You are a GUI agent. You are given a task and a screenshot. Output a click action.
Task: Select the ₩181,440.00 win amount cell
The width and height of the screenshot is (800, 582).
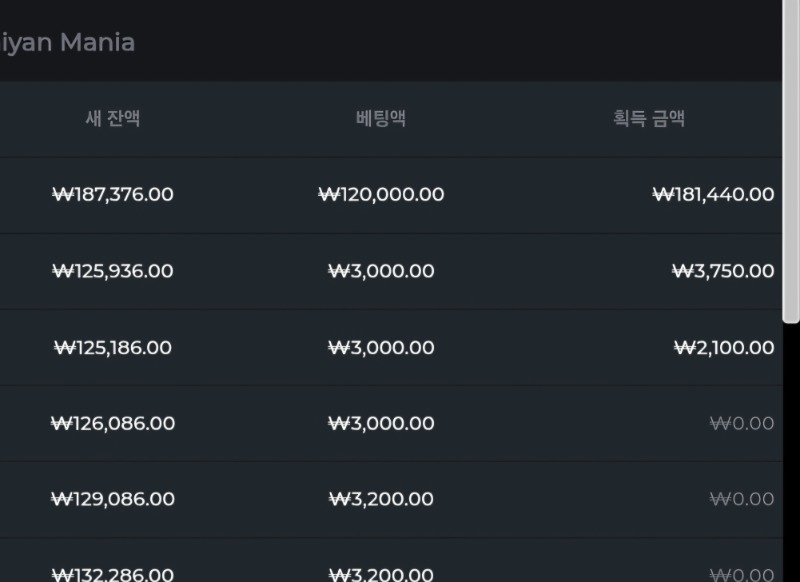[x=713, y=194]
